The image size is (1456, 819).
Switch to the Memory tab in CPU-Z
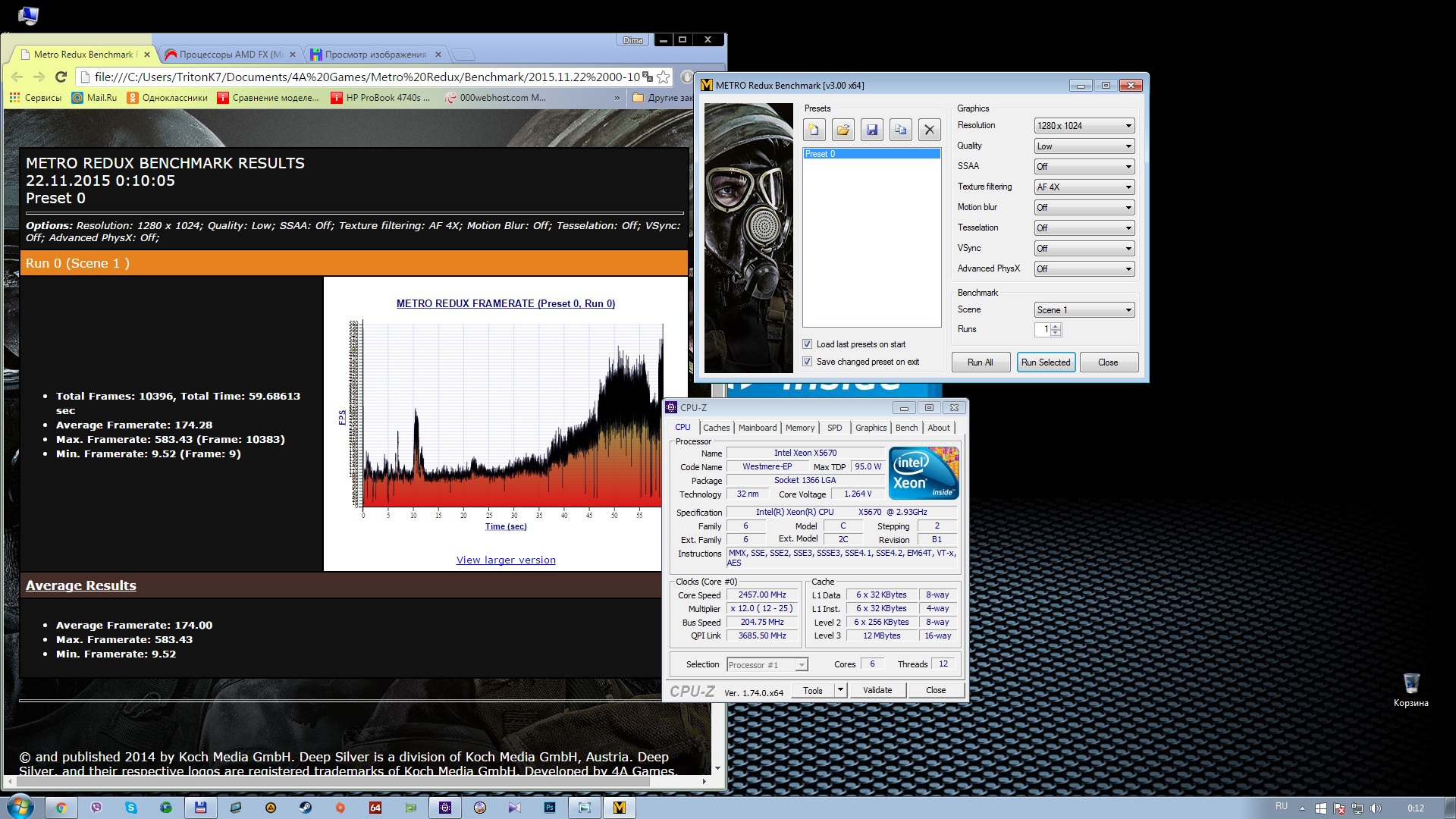tap(799, 428)
